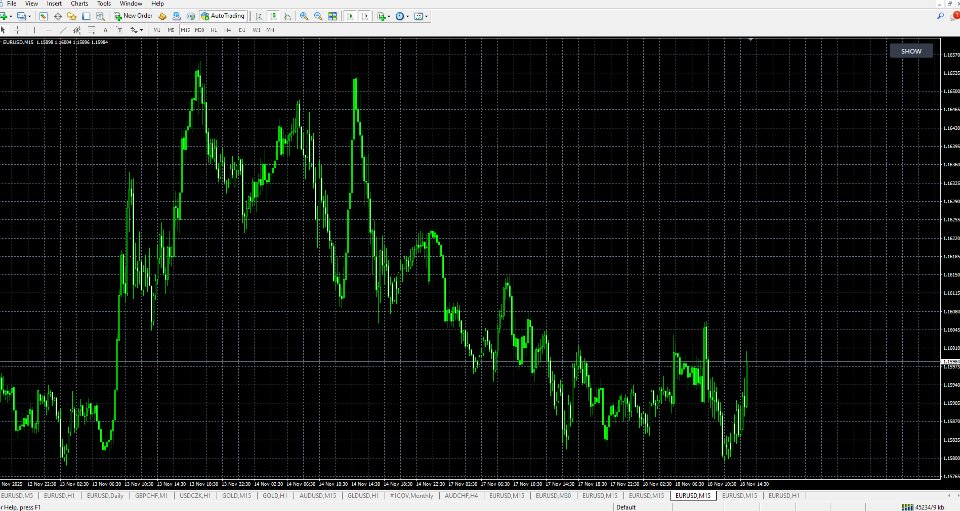Select the vertical line drawing tool

[34, 29]
